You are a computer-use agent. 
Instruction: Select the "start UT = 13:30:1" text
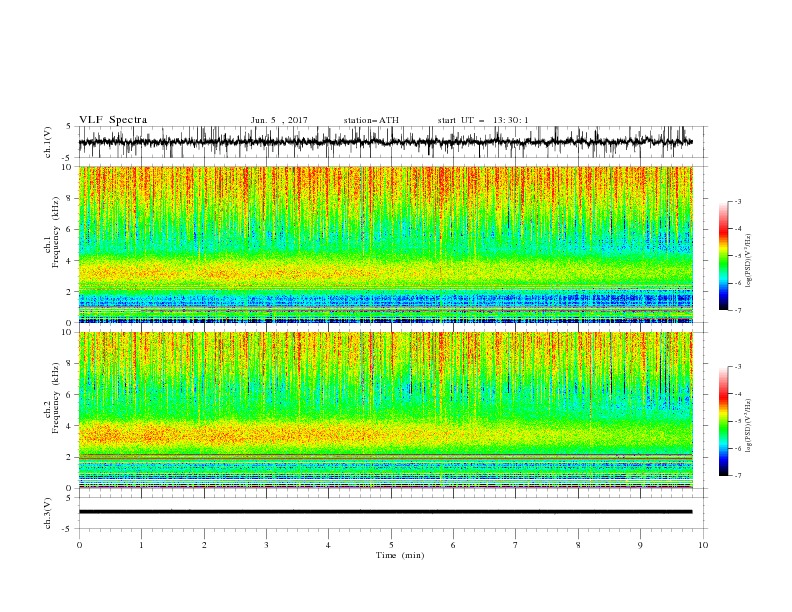[483, 120]
